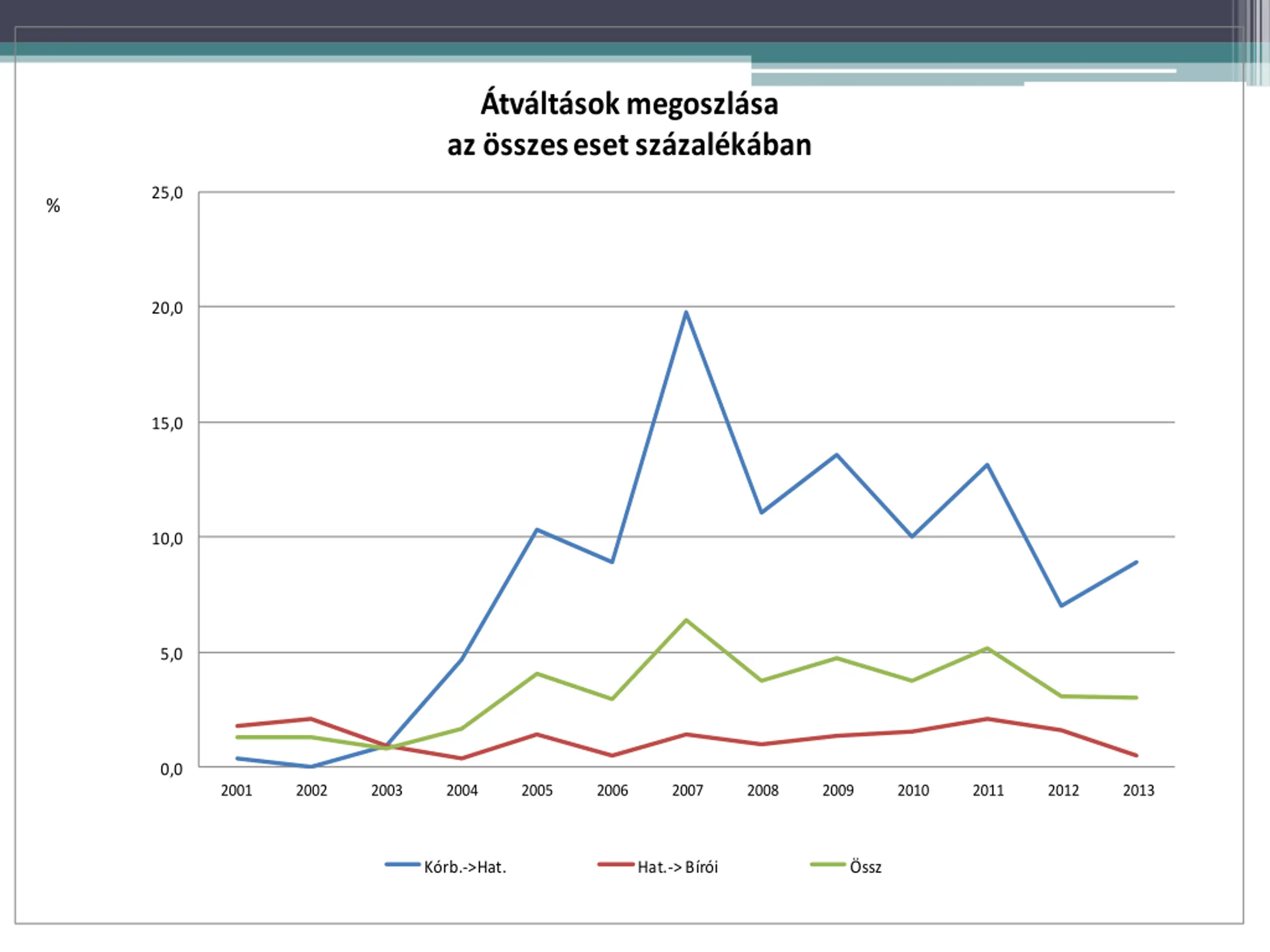Click the blue line's 2007 peak point
Image resolution: width=1270 pixels, height=952 pixels.
pos(686,312)
